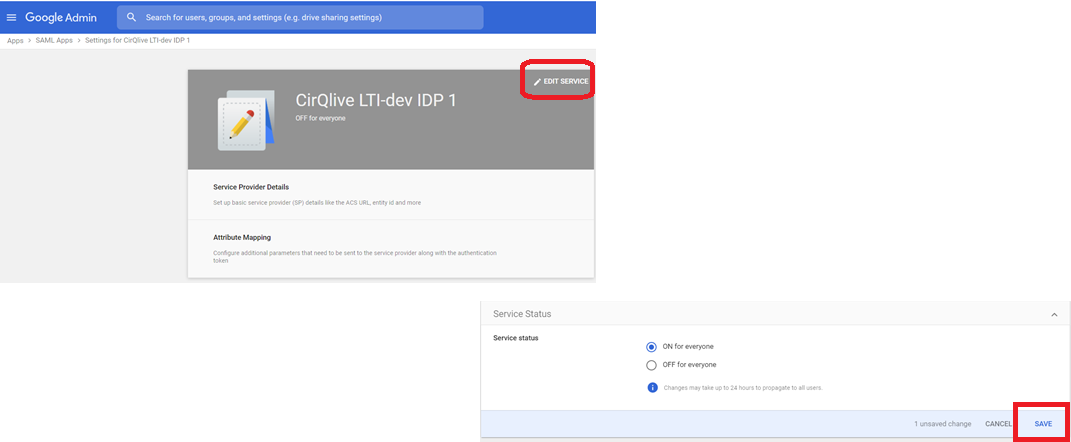Click the CirQlive LTI-dev IDP 1 title

pyautogui.click(x=376, y=100)
